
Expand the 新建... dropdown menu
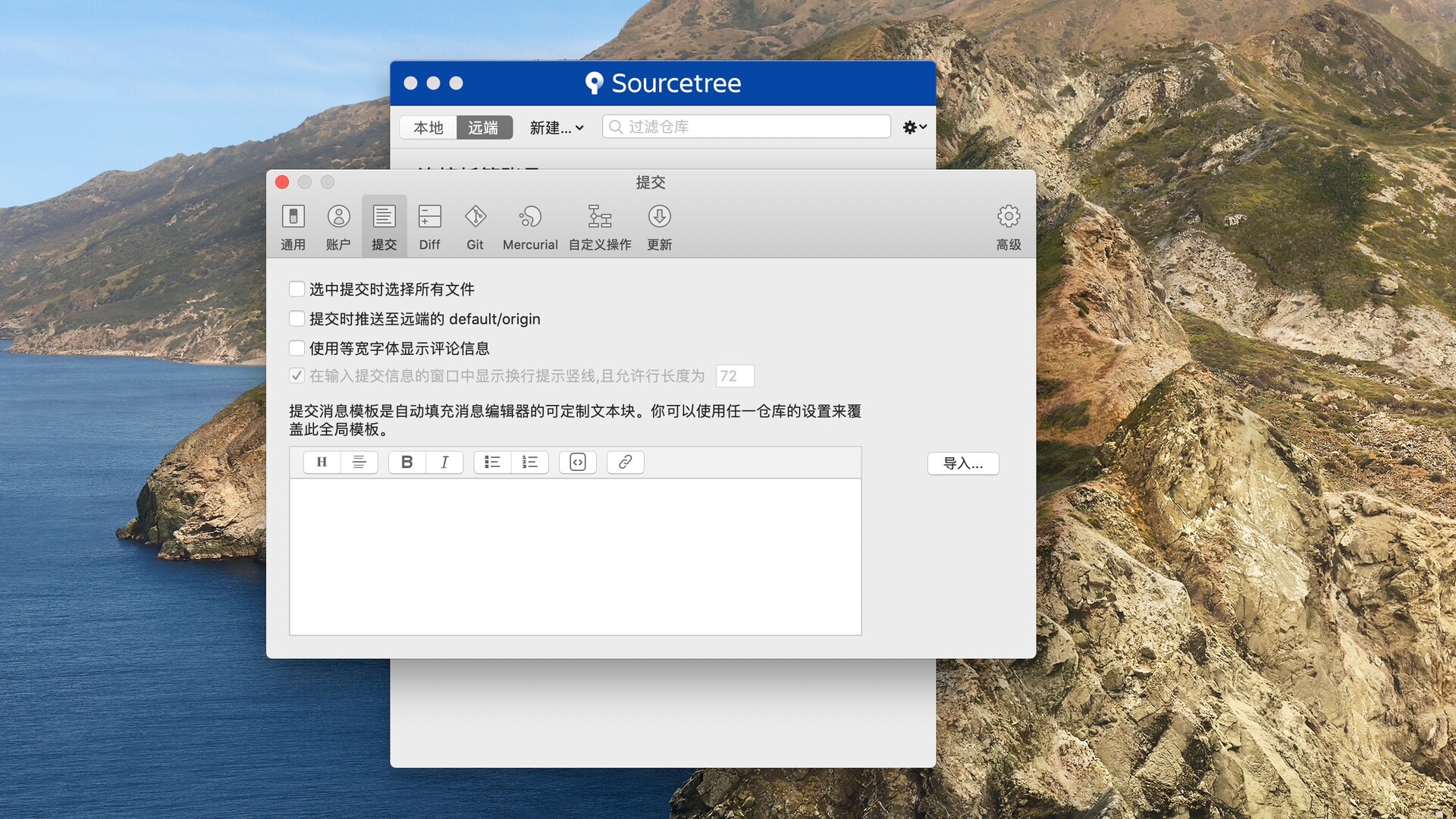pos(556,127)
